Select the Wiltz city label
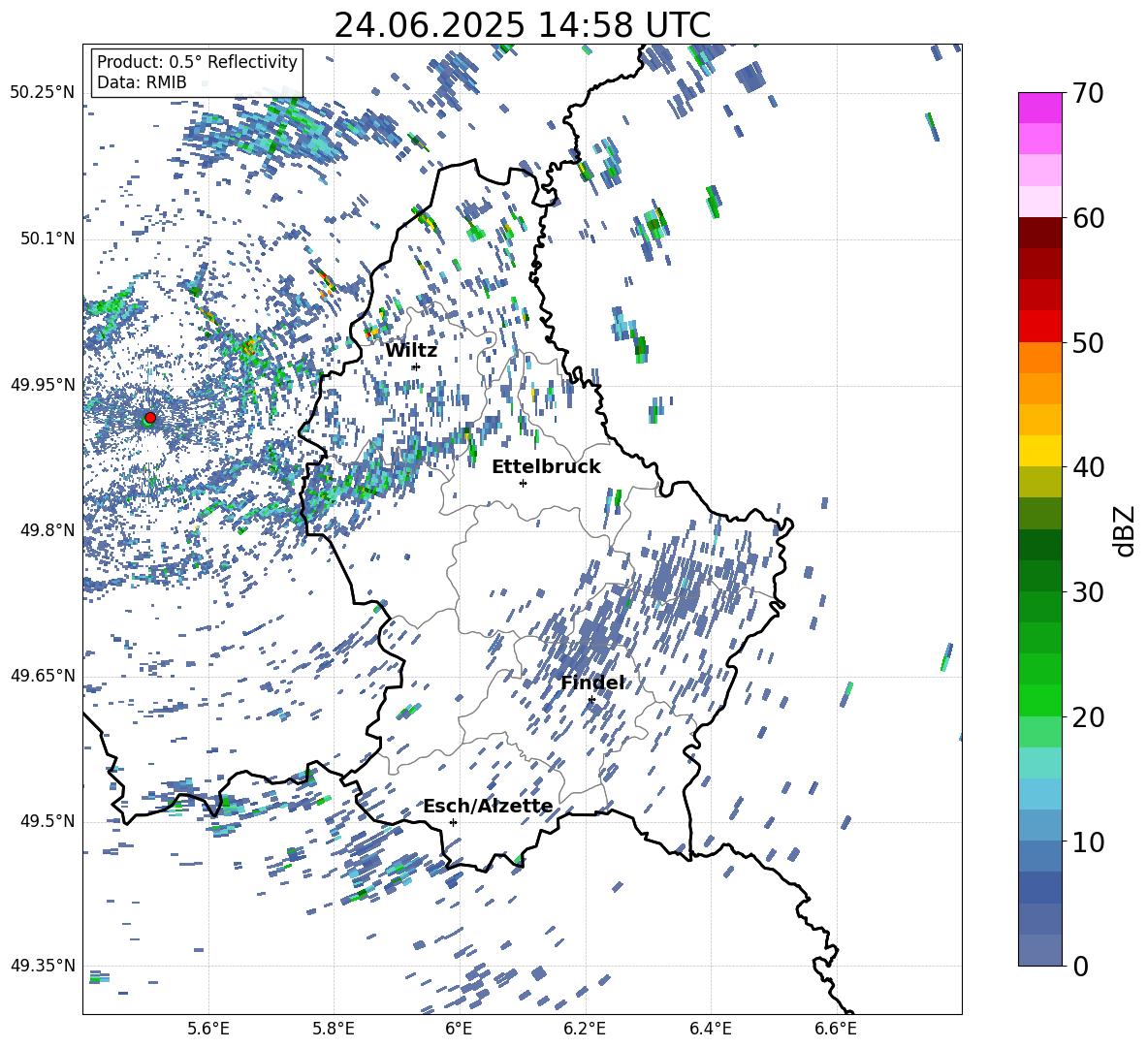The image size is (1148, 1048). pos(411,351)
